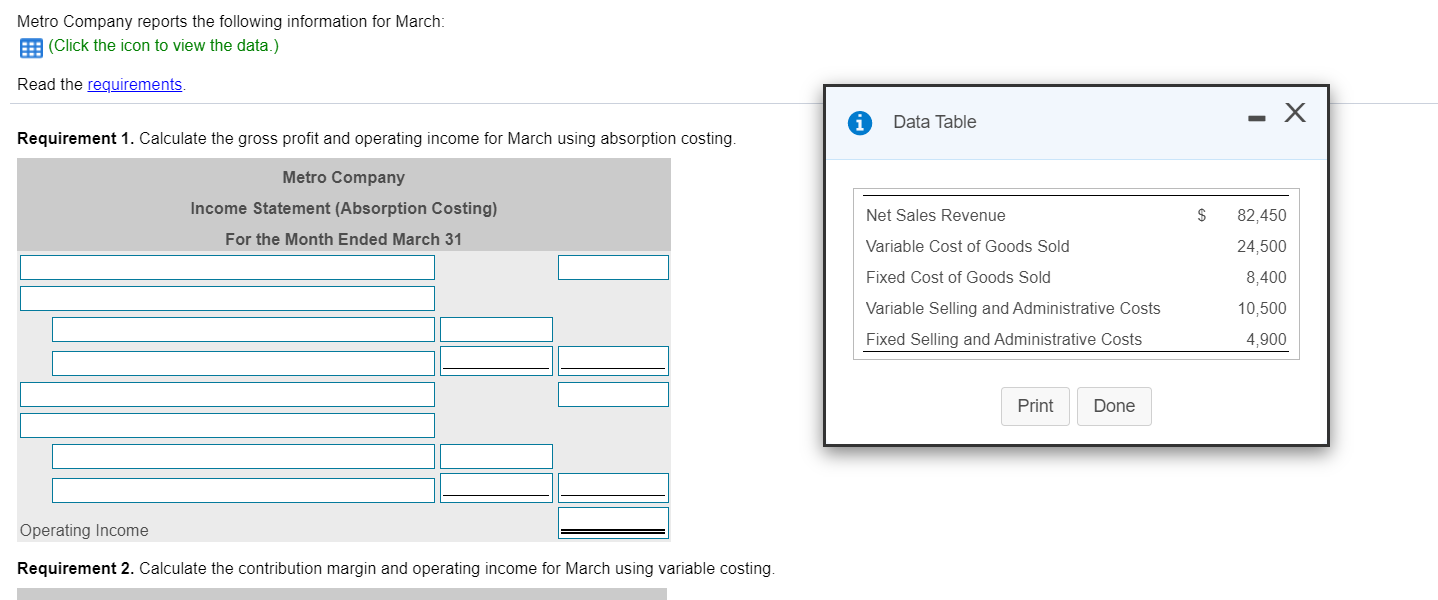Click the amount box on the top statement row
The width and height of the screenshot is (1438, 600).
[x=613, y=267]
